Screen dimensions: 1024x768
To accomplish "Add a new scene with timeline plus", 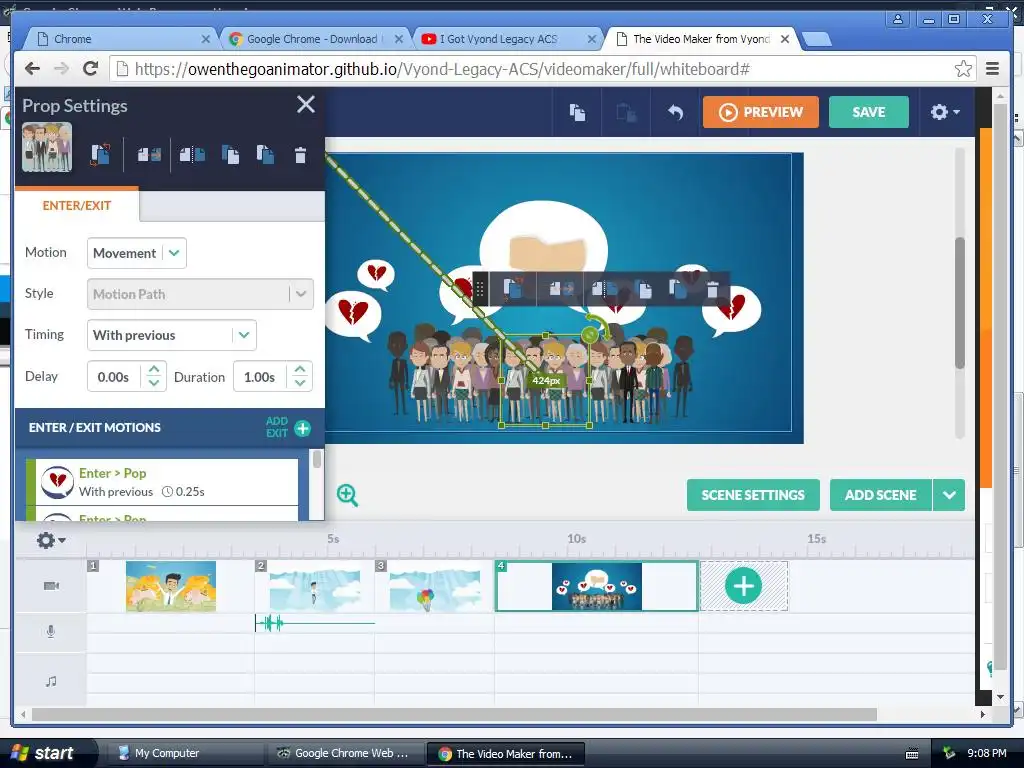I will (x=743, y=586).
